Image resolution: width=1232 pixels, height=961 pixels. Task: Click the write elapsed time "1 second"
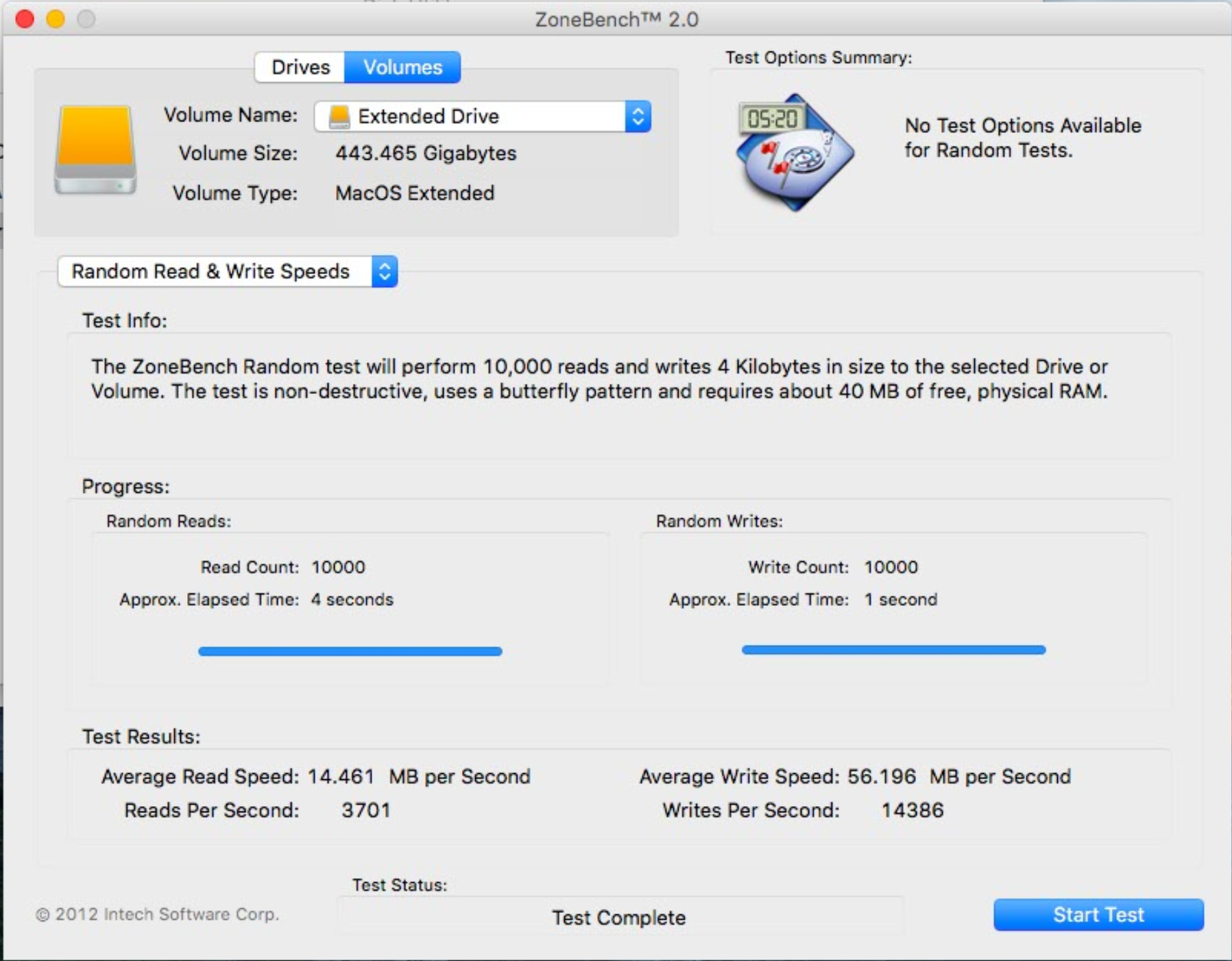[x=901, y=600]
